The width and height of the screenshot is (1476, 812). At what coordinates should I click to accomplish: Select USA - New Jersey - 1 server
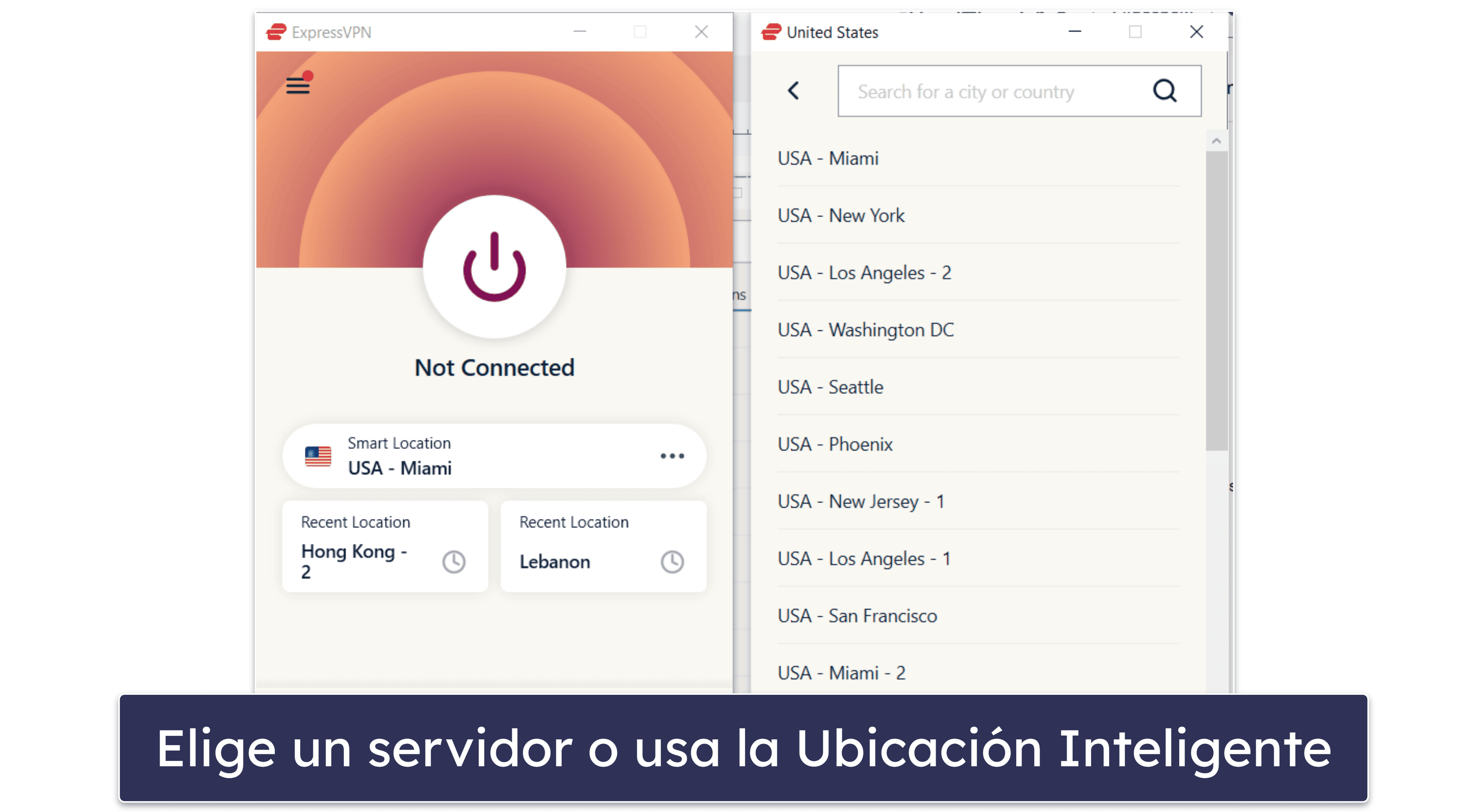(978, 501)
